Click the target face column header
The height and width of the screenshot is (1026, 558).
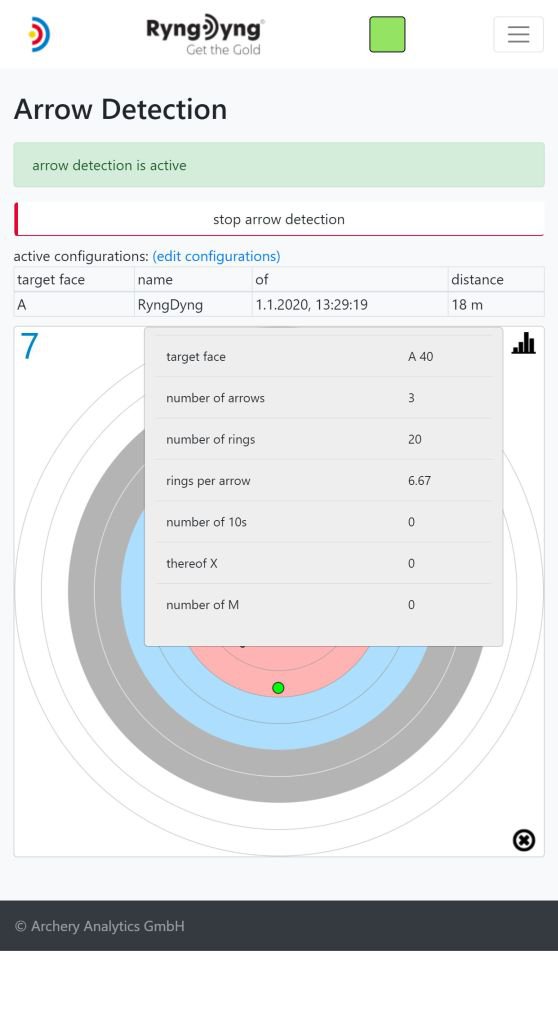tap(74, 279)
